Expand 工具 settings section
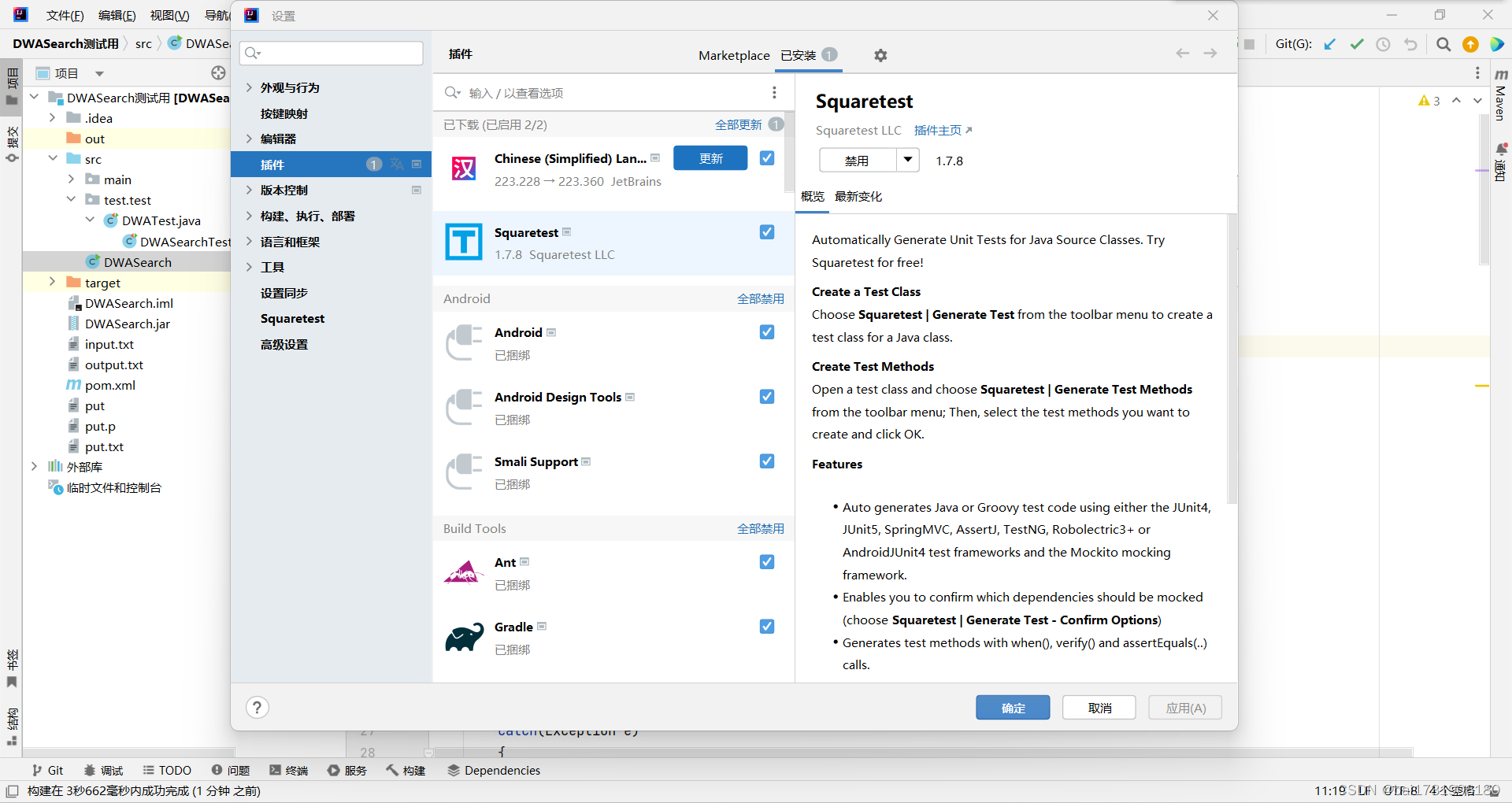The width and height of the screenshot is (1512, 803). [249, 267]
